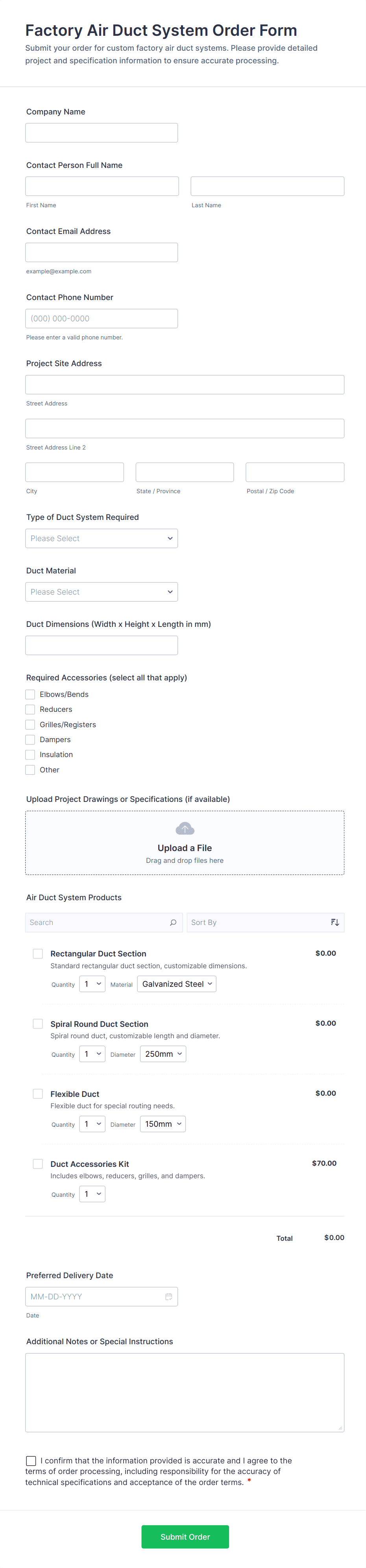
Task: Expand the Duct Material dropdown
Action: pyautogui.click(x=102, y=591)
